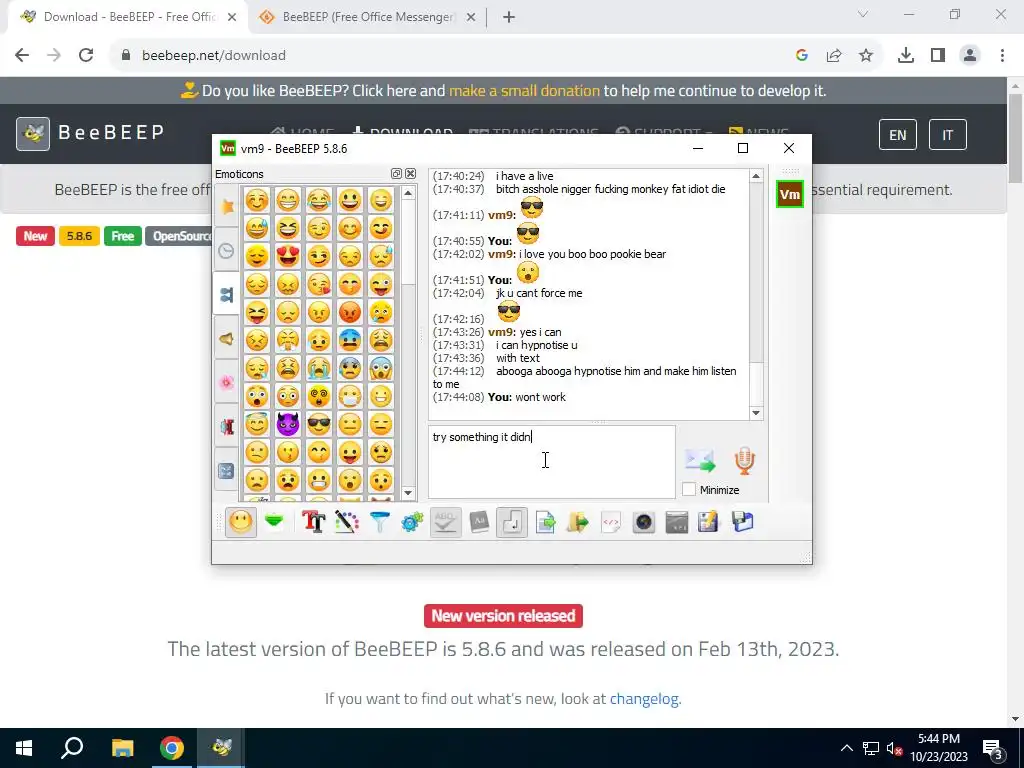Click the microphone voice message icon
This screenshot has height=768, width=1024.
point(744,460)
